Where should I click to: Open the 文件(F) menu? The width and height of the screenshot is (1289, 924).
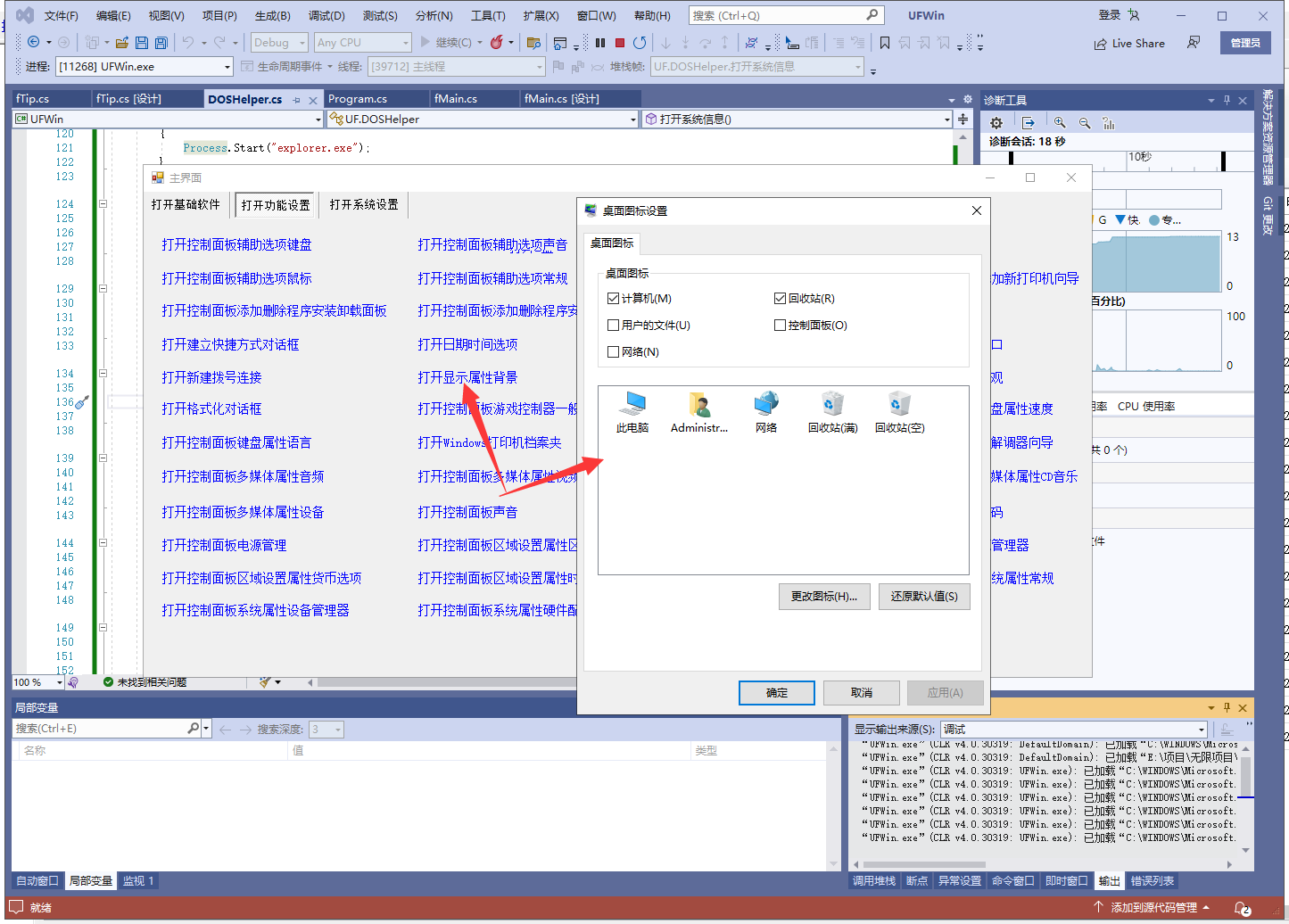tap(62, 15)
